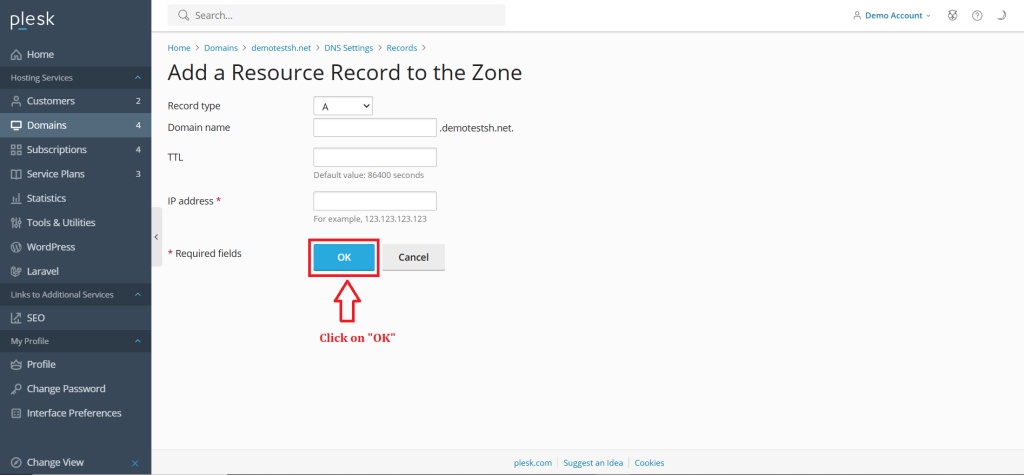Click the Domains monitor icon
The width and height of the screenshot is (1024, 475).
(16, 125)
